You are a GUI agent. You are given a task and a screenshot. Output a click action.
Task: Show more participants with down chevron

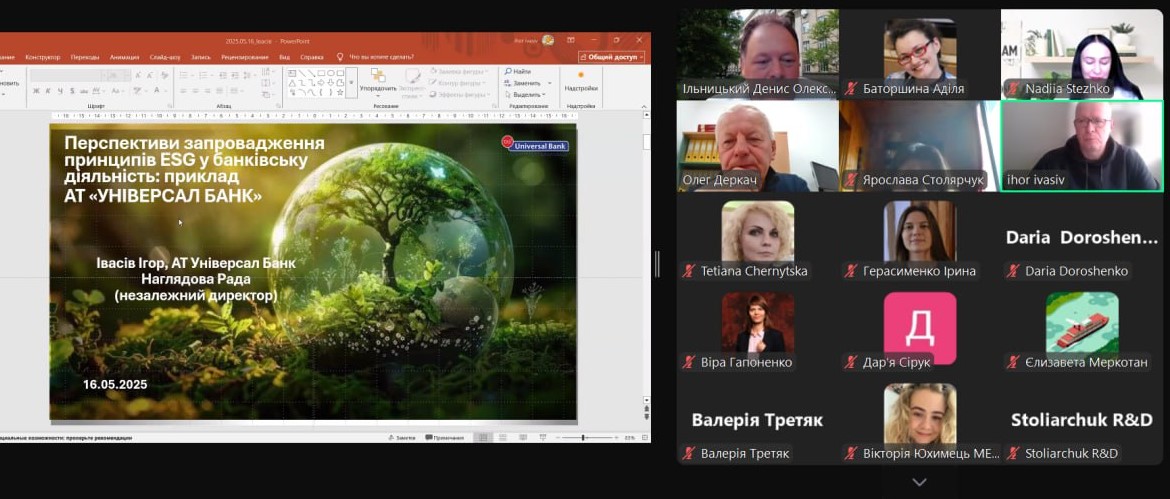(919, 483)
